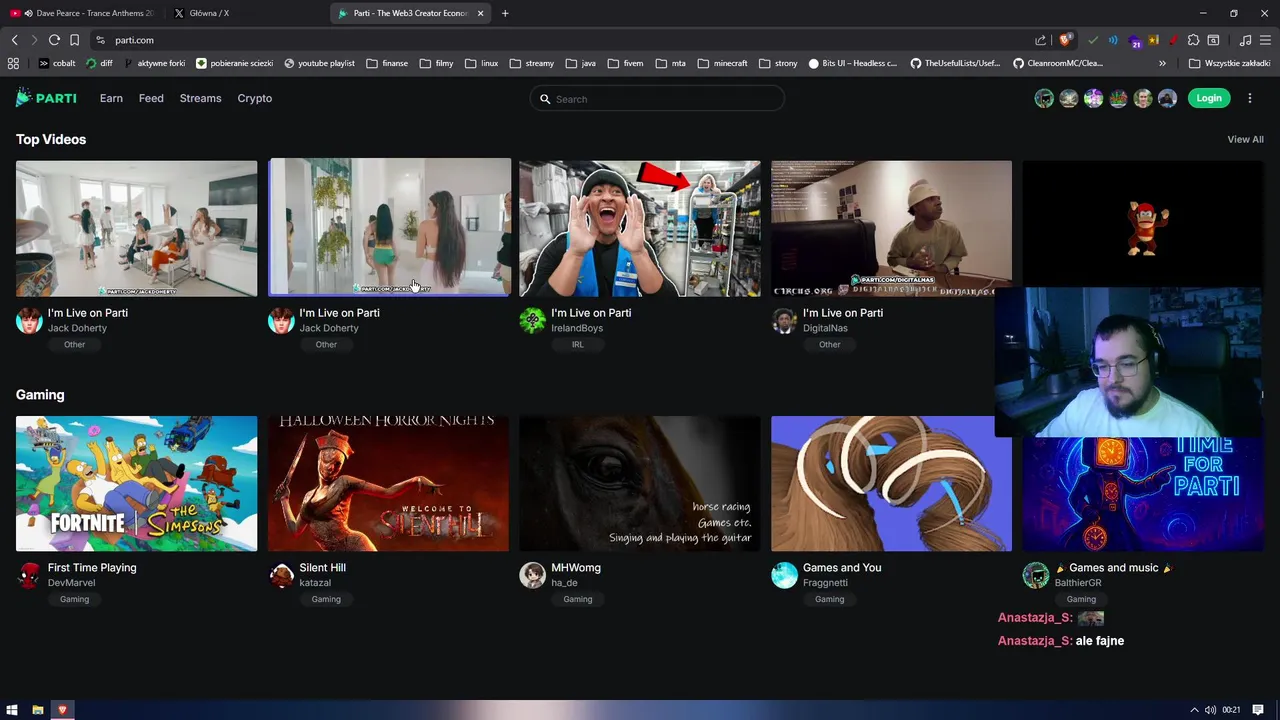
Task: Mute the Dave Pearce tab audio icon
Action: tap(28, 13)
